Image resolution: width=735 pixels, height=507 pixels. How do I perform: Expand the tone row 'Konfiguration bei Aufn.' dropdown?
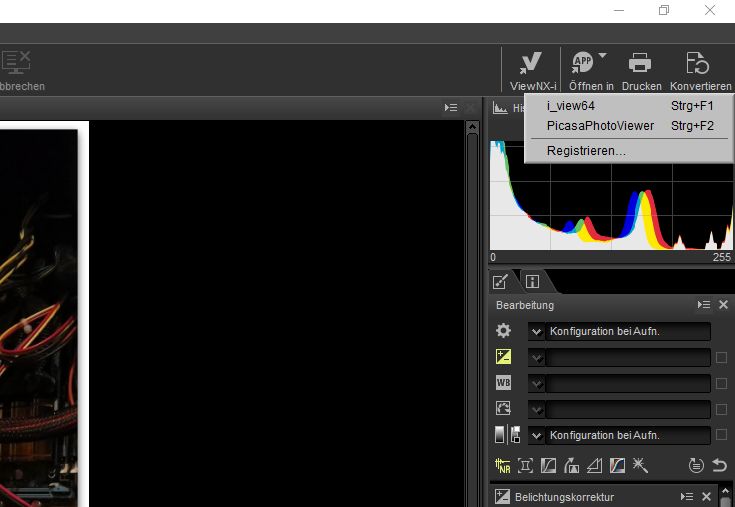pyautogui.click(x=536, y=436)
